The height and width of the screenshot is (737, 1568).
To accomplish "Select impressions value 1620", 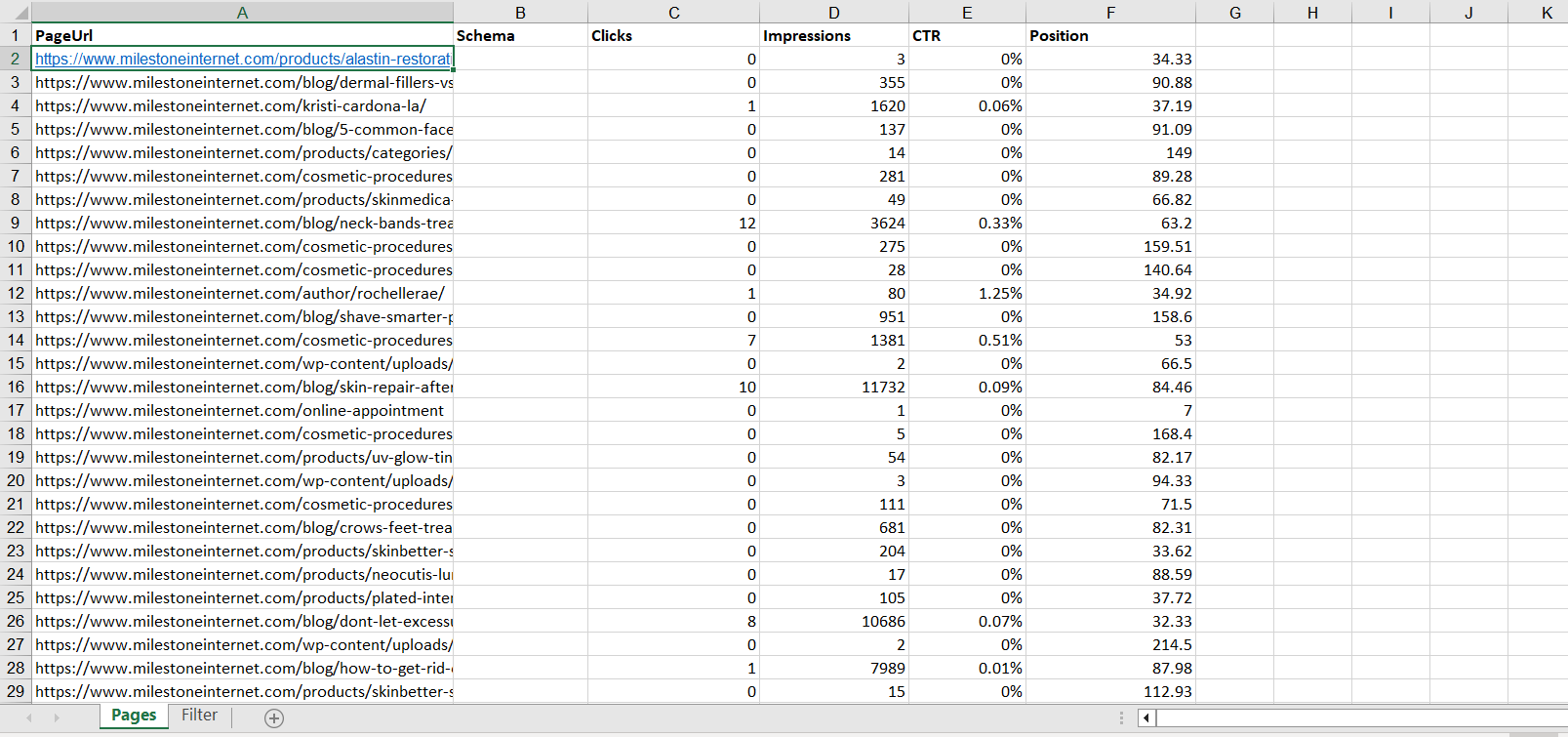I will point(833,105).
